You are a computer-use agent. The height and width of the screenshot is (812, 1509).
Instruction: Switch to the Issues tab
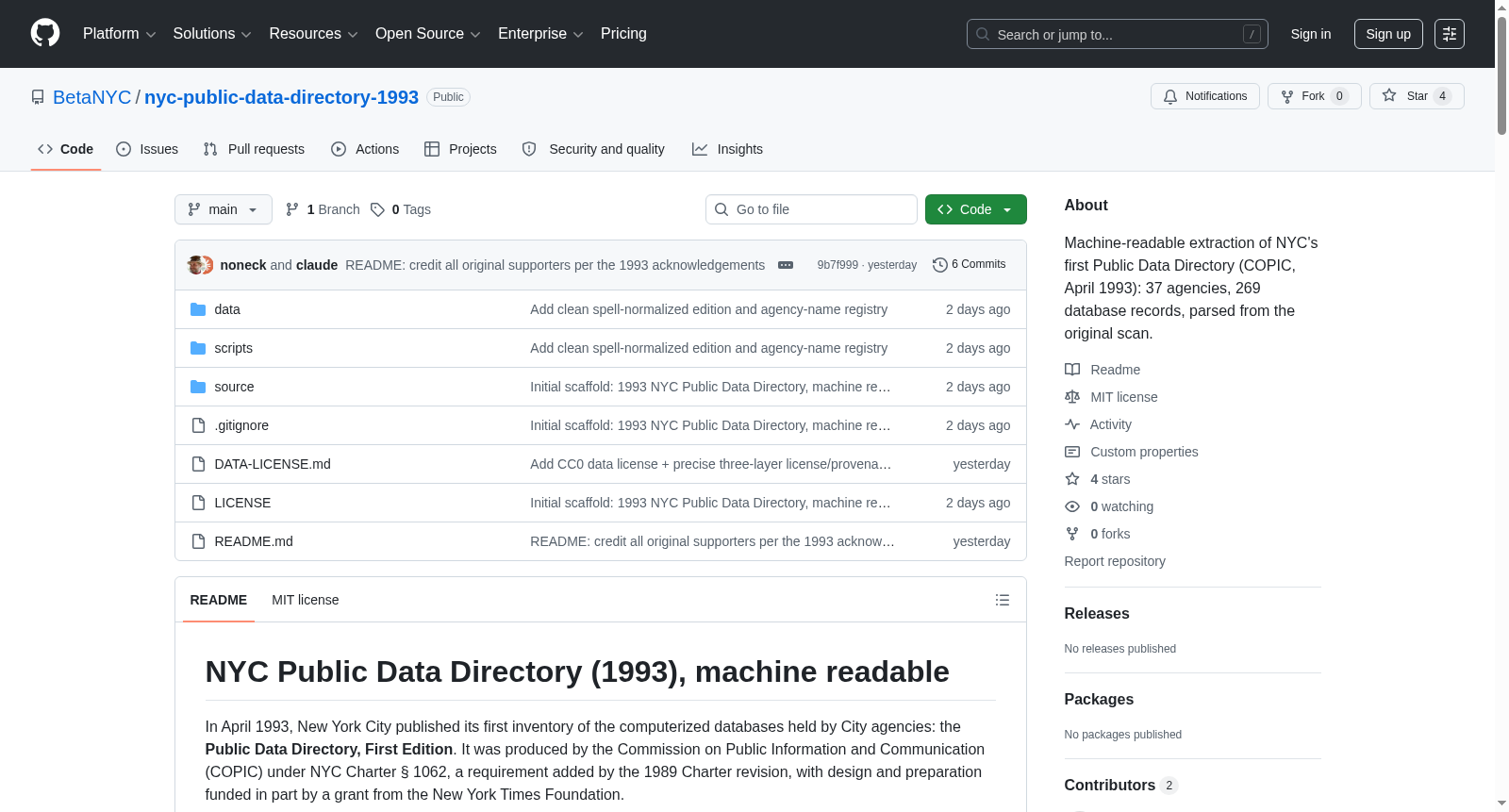pyautogui.click(x=147, y=149)
